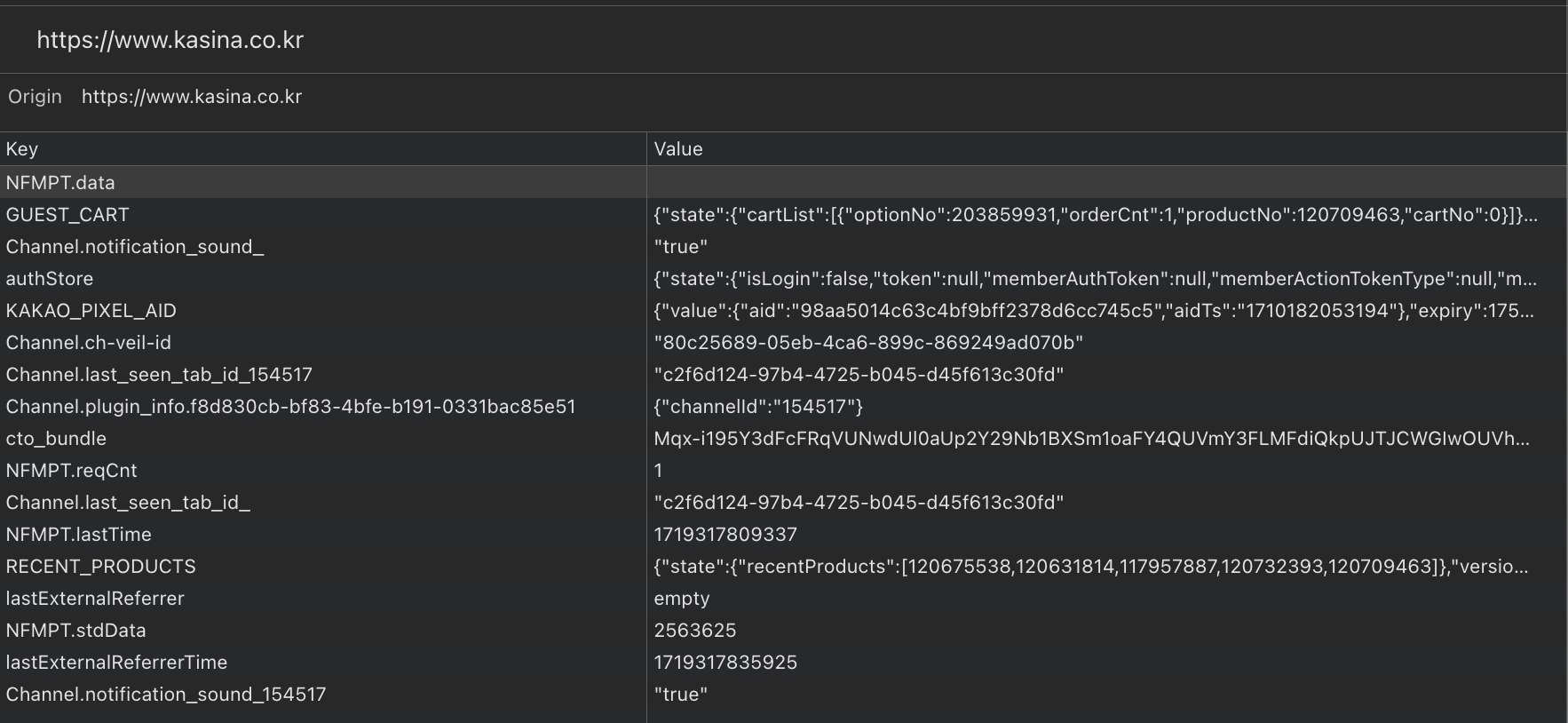Image resolution: width=1568 pixels, height=723 pixels.
Task: Click the NFMPT.lastTime value 1719317809337
Action: click(725, 535)
